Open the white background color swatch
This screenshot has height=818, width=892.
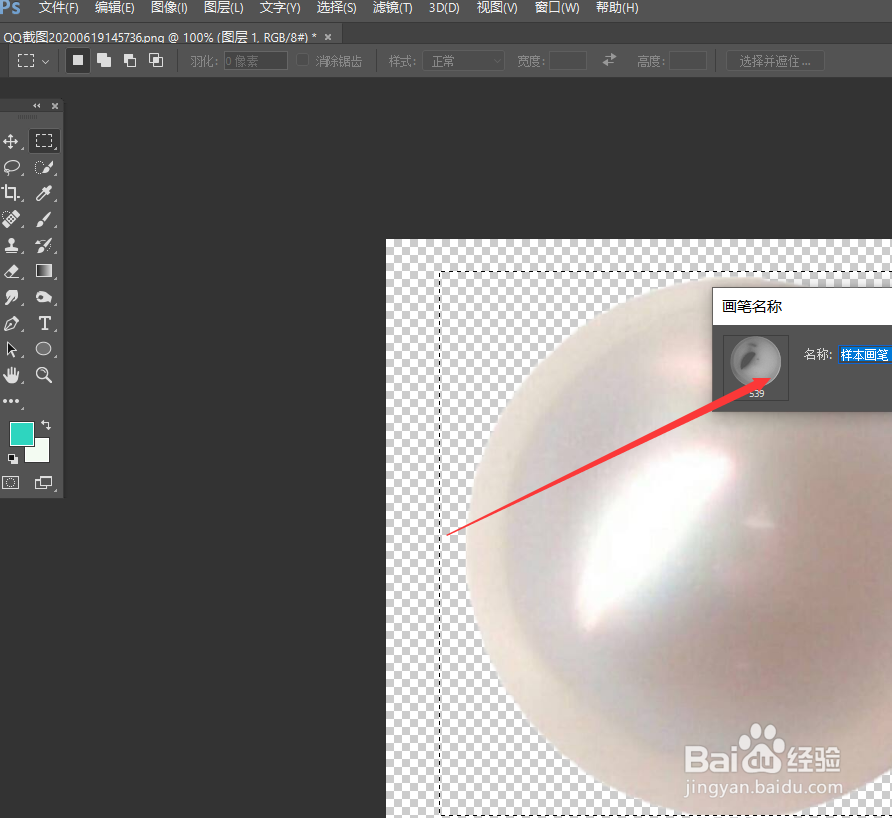pos(42,452)
